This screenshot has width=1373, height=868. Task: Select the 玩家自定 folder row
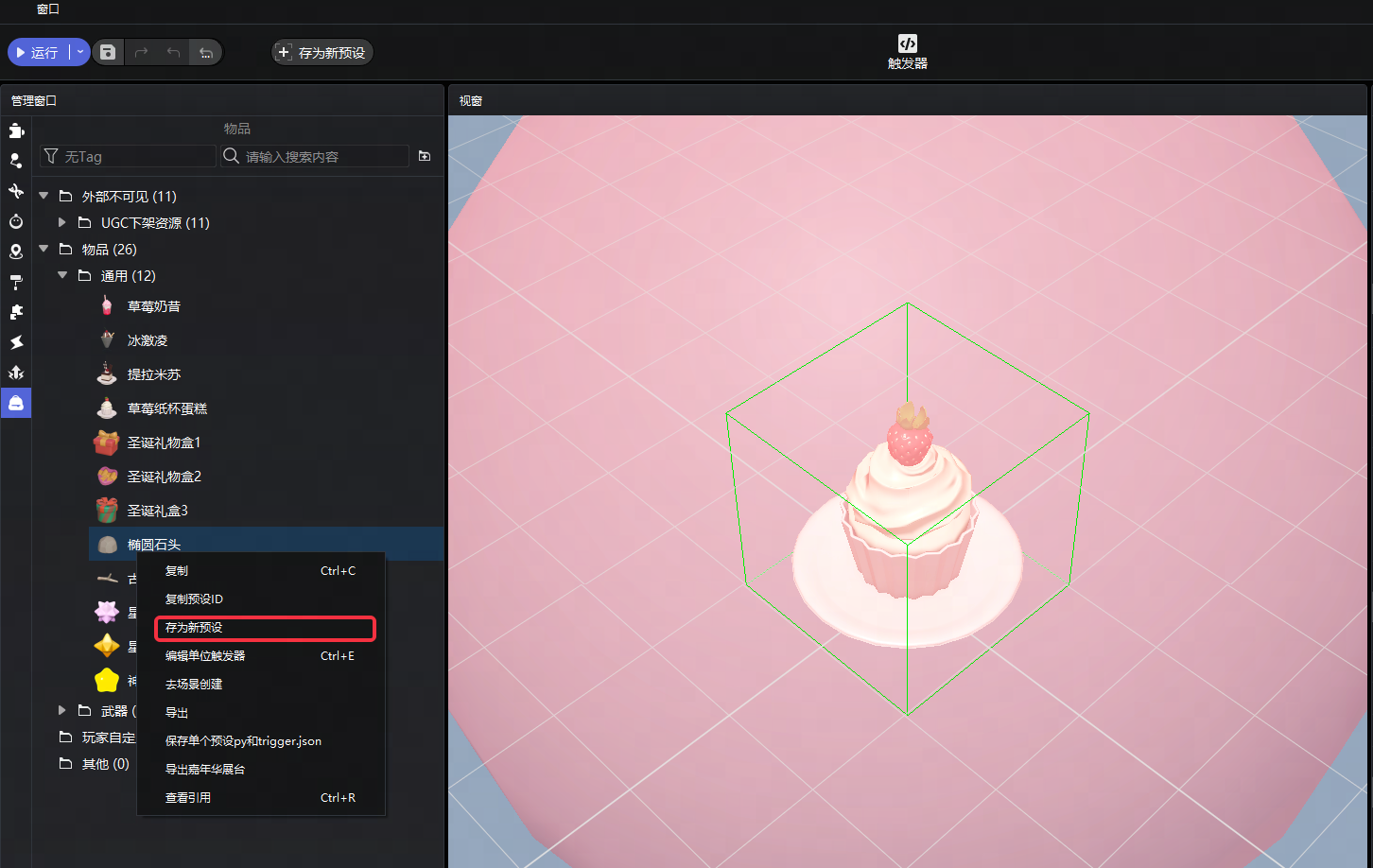97,737
